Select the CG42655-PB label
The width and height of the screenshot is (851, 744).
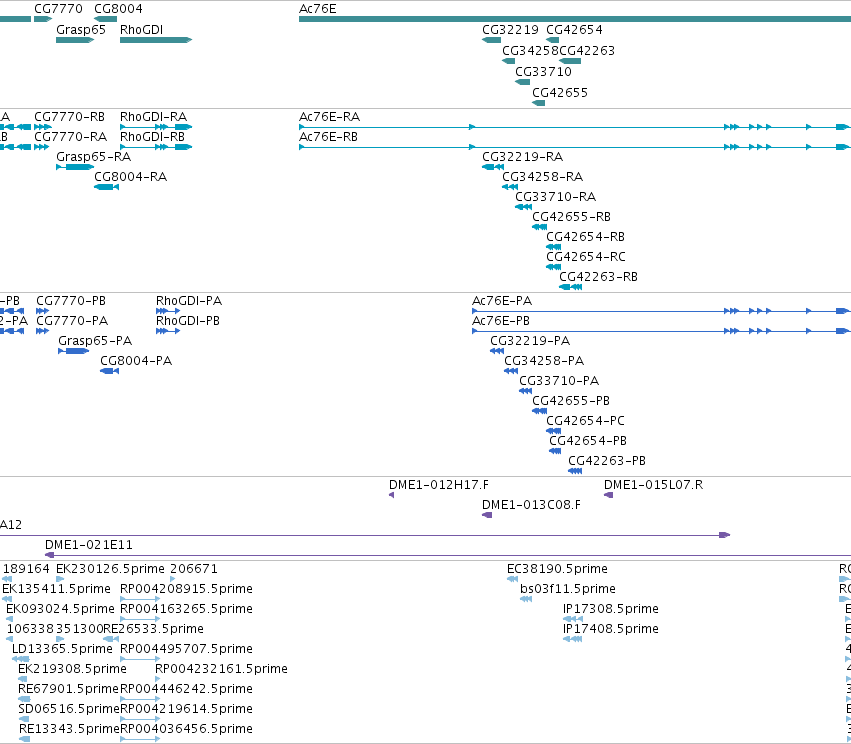click(x=571, y=400)
